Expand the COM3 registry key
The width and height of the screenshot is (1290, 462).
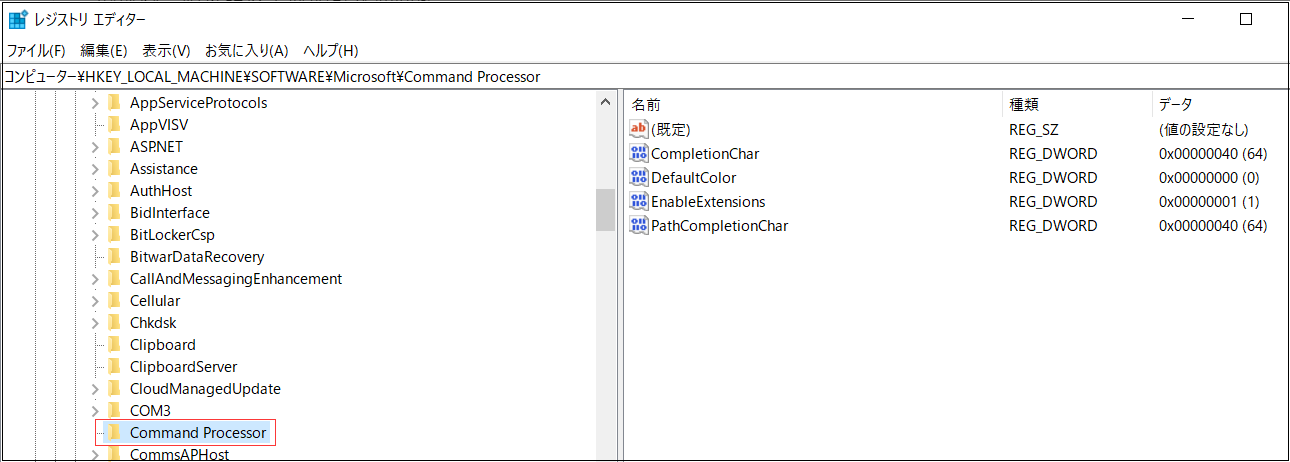[95, 411]
